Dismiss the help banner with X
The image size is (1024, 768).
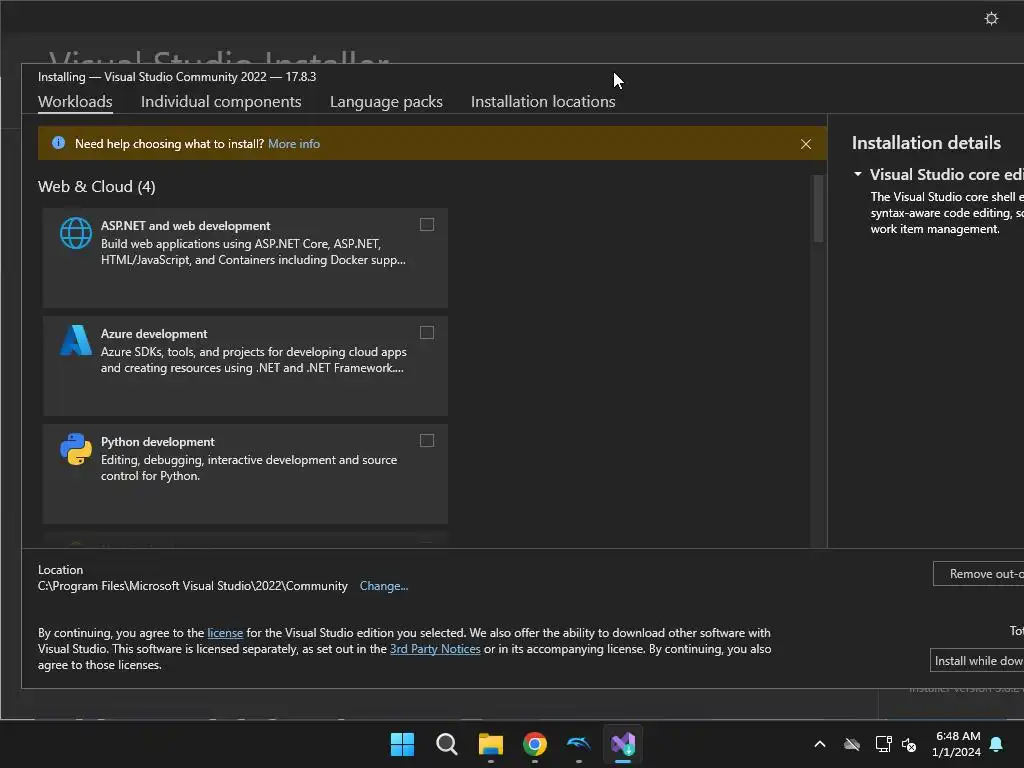[806, 144]
